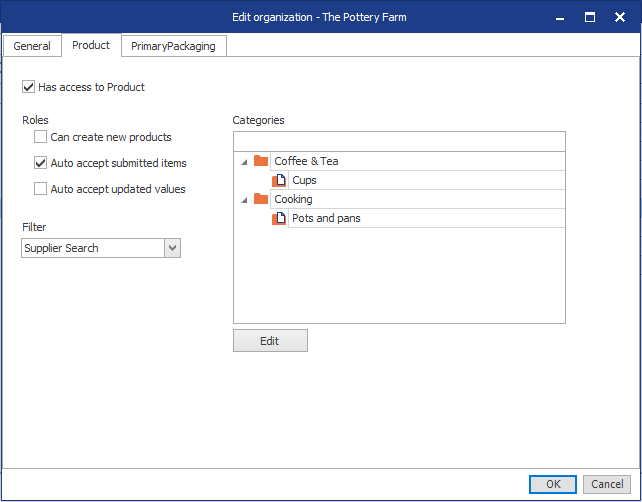Screen dimensions: 642x502
Task: Open the PrimaryPackaging tab
Action: pos(173,46)
